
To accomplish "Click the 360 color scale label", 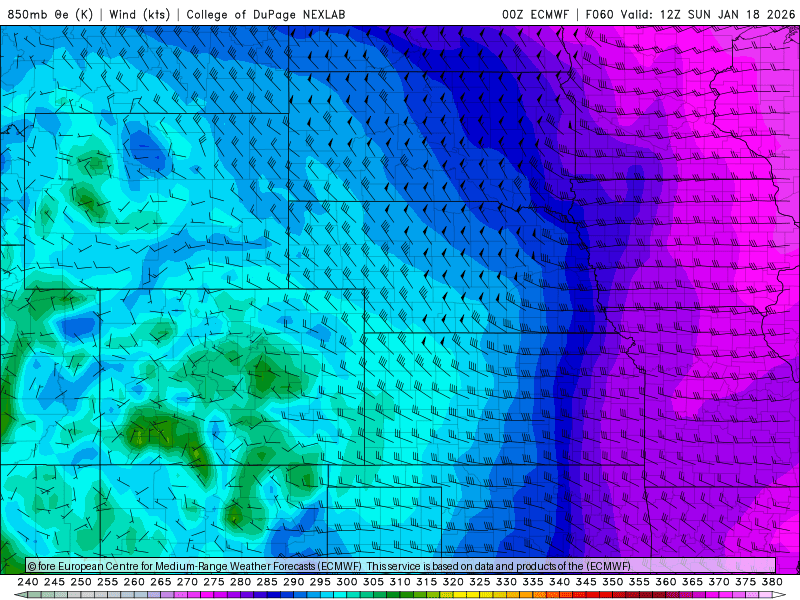I will tap(665, 582).
